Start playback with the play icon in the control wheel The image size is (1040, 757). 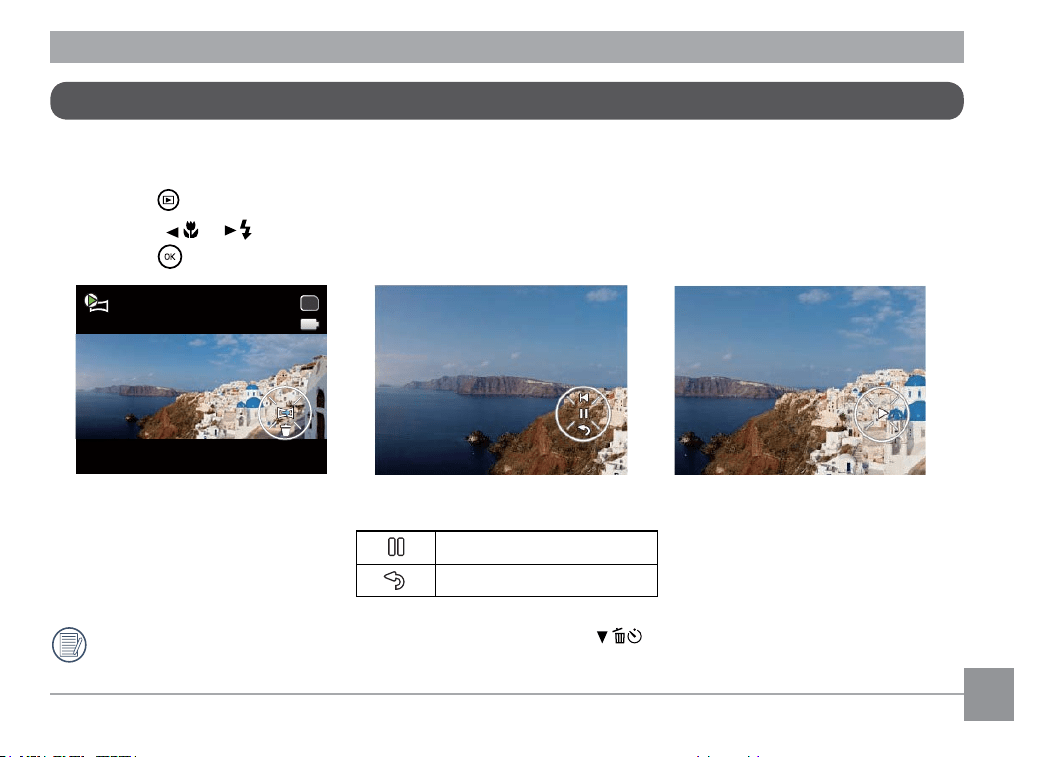tap(882, 414)
